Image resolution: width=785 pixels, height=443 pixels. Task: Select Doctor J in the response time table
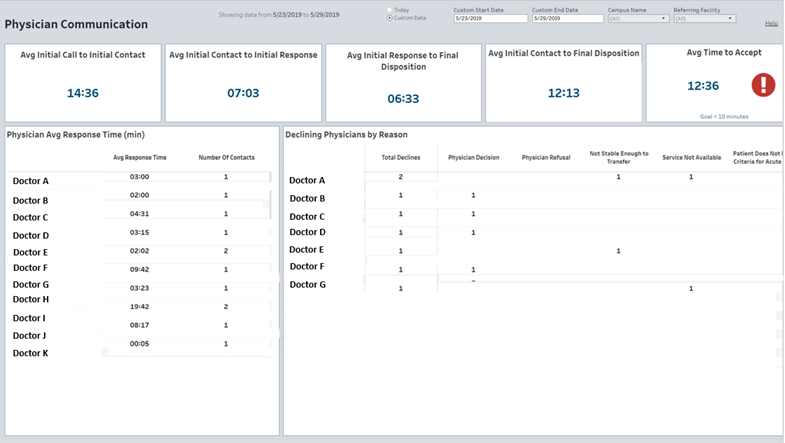tap(29, 335)
